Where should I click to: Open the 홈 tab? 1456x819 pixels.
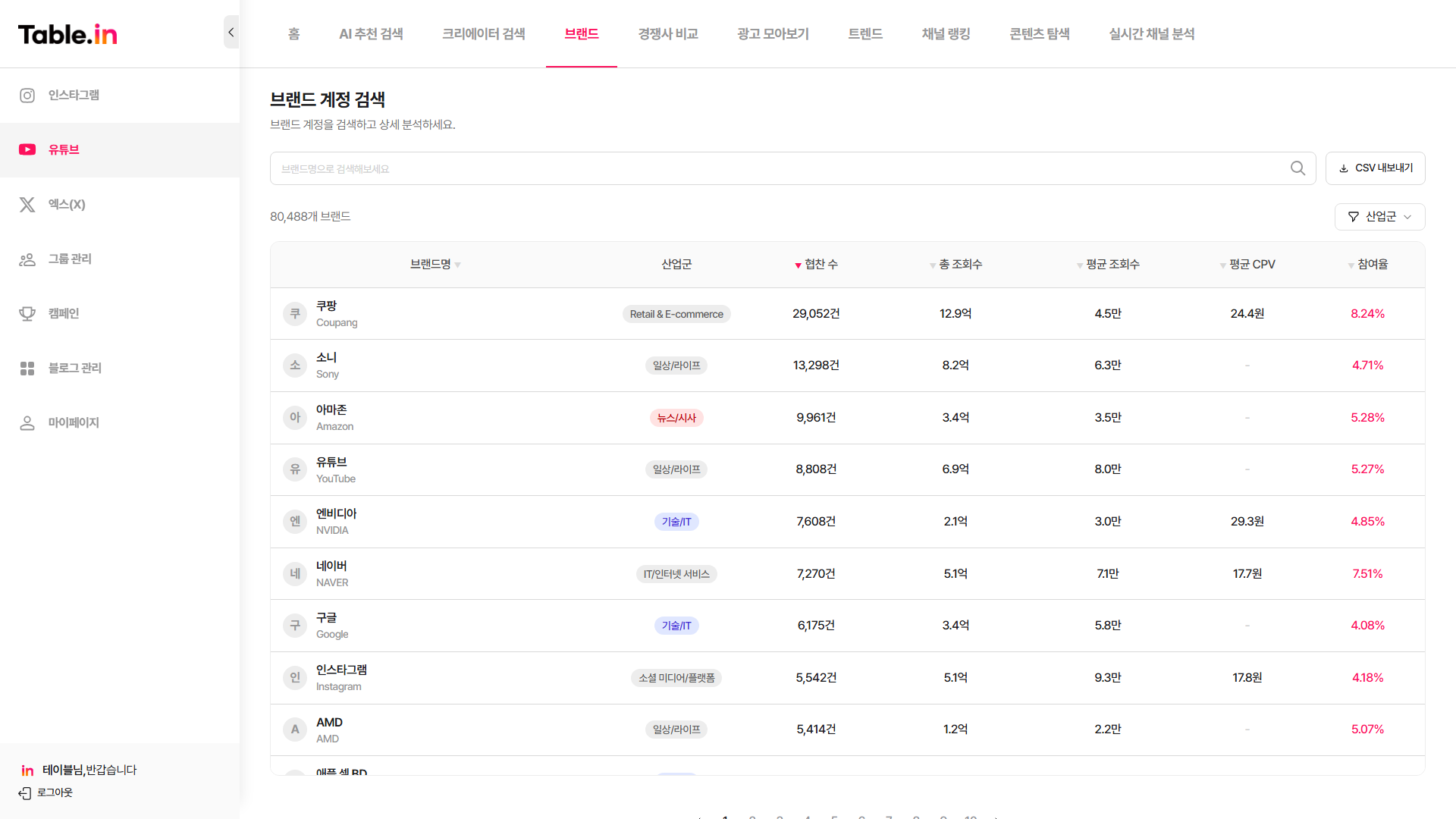[294, 34]
